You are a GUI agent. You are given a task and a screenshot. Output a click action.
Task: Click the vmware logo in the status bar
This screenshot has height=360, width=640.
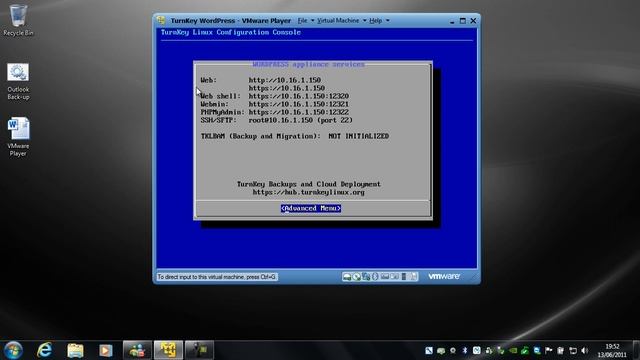444,276
